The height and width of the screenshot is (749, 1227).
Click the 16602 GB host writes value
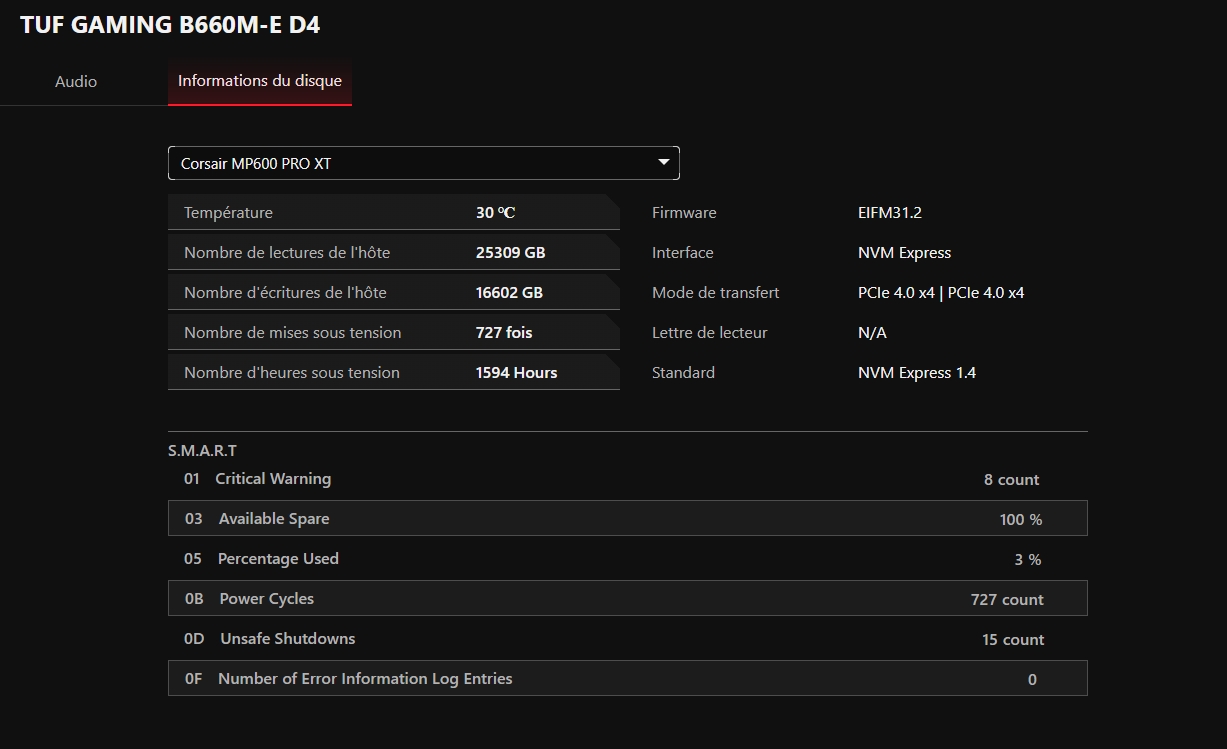pos(509,293)
